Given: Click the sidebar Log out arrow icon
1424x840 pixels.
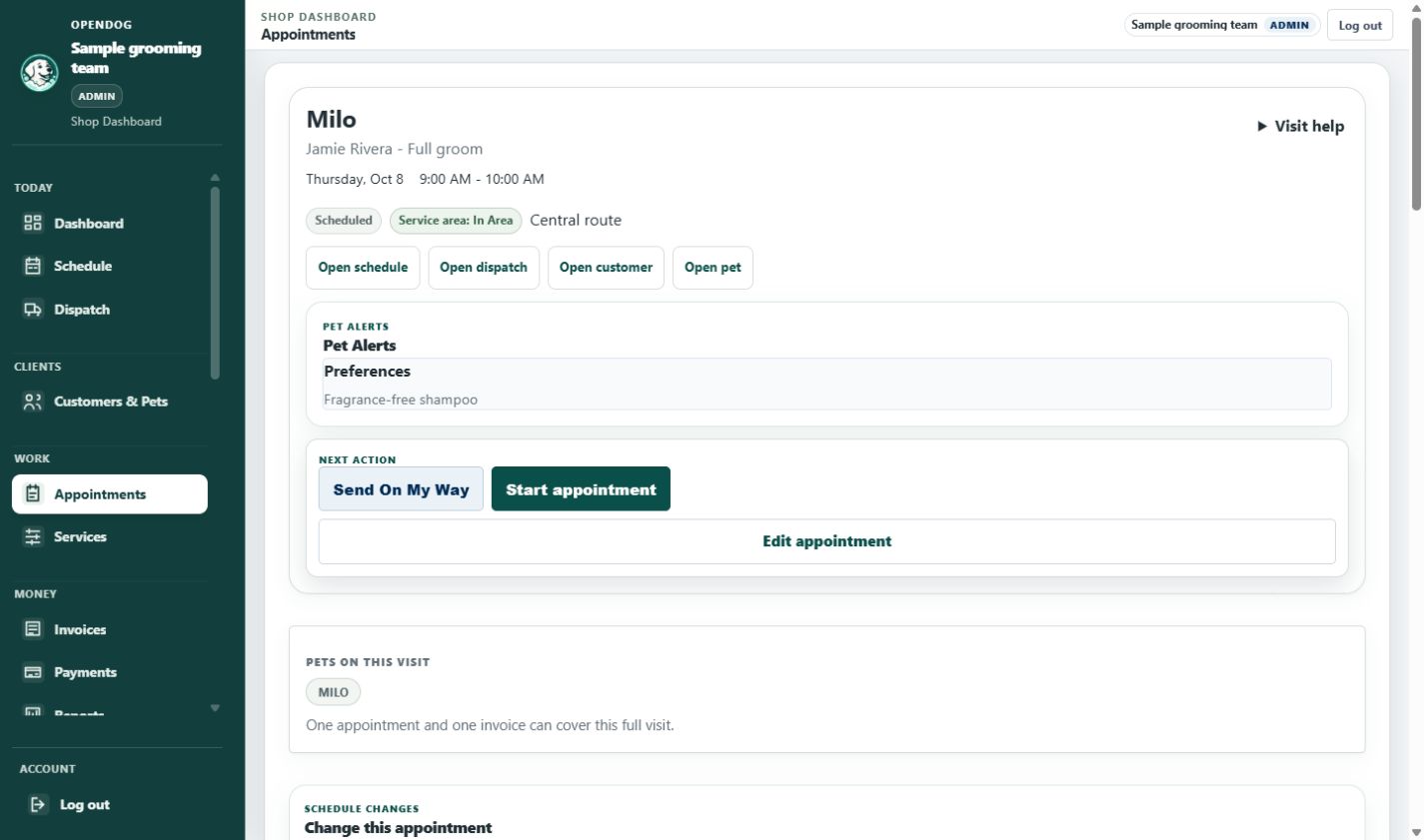Looking at the screenshot, I should click(x=38, y=804).
